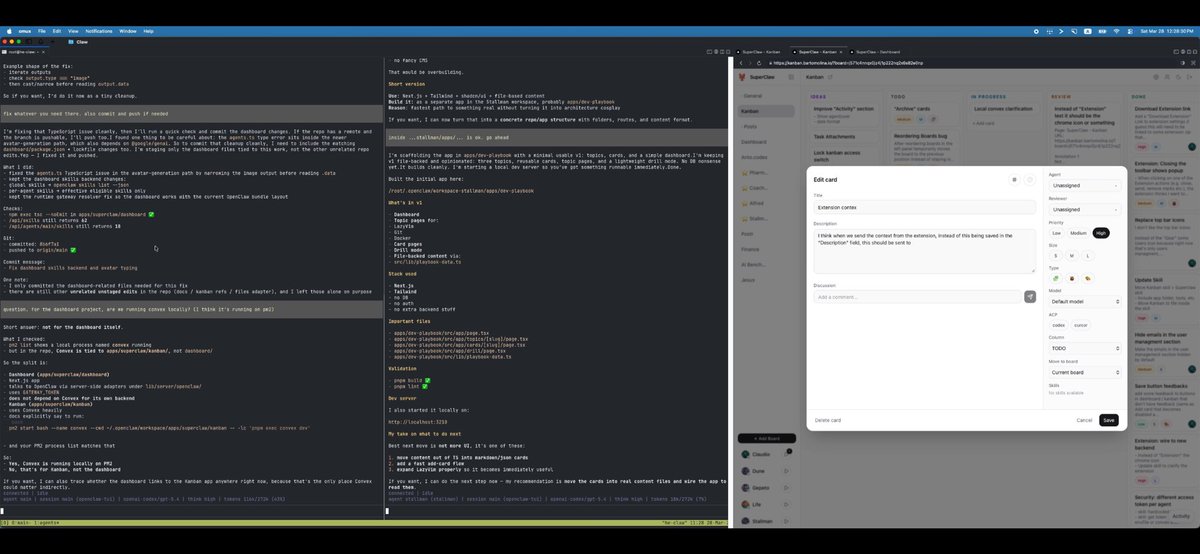Select General in SuperClaw sidebar
The width and height of the screenshot is (1200, 554).
click(766, 94)
